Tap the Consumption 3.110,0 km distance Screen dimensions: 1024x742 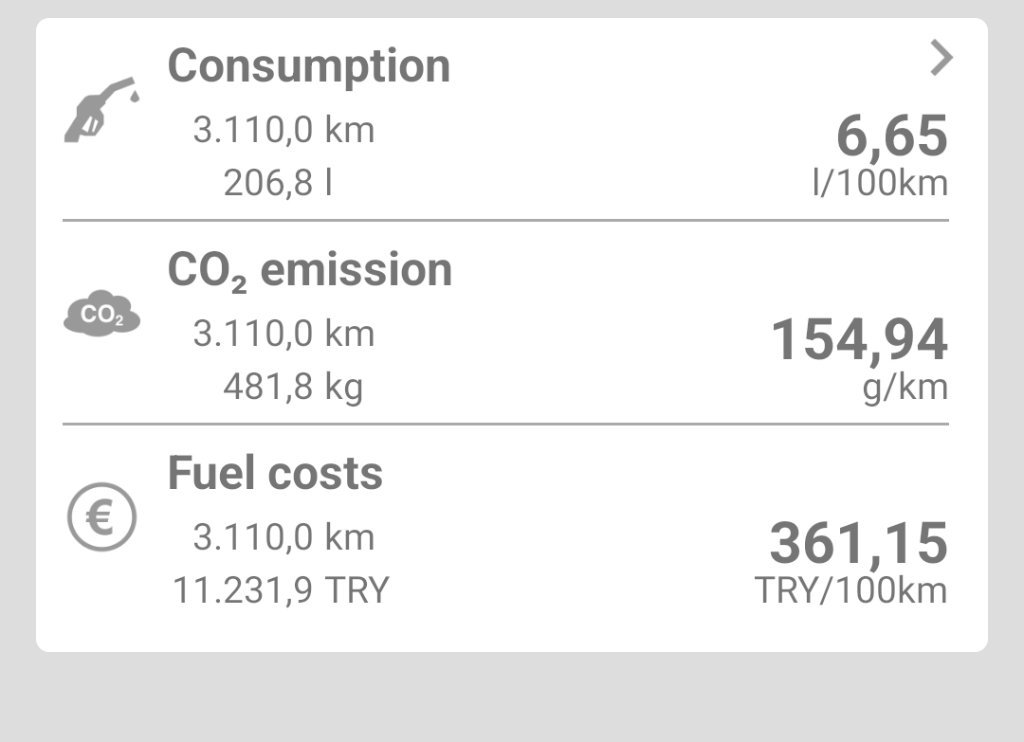click(x=283, y=130)
